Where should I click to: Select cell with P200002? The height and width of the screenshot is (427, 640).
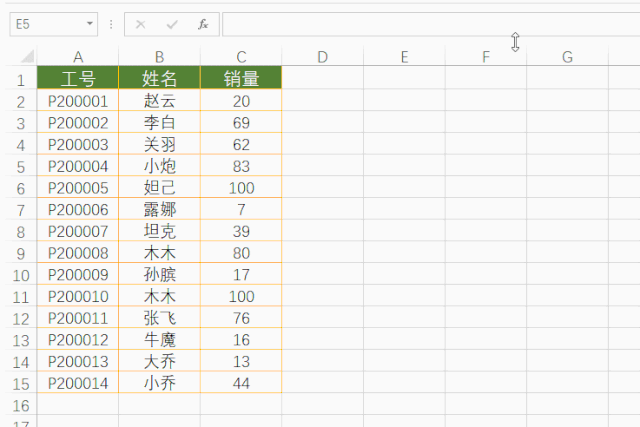pos(78,122)
